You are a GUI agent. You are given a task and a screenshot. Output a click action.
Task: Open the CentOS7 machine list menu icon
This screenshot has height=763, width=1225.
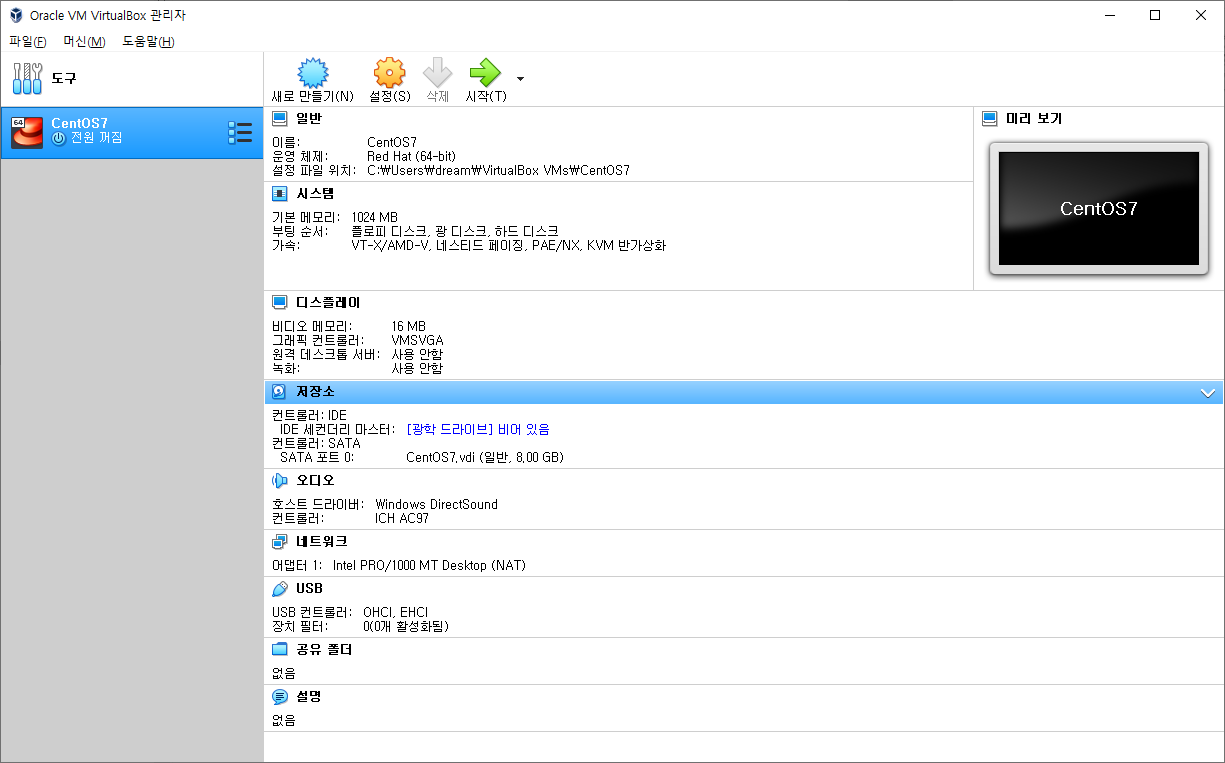coord(240,133)
